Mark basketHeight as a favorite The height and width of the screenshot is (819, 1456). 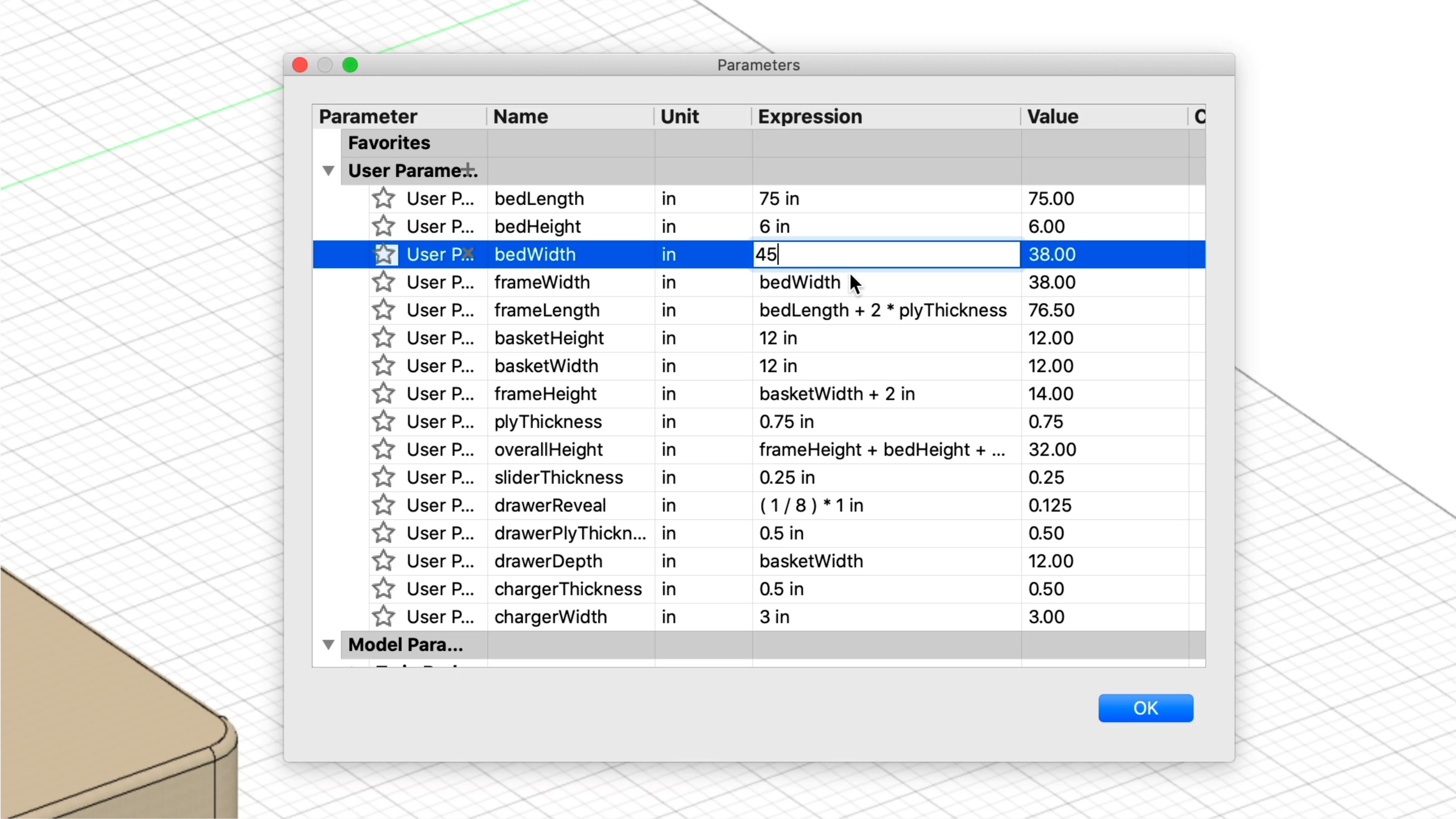coord(384,338)
